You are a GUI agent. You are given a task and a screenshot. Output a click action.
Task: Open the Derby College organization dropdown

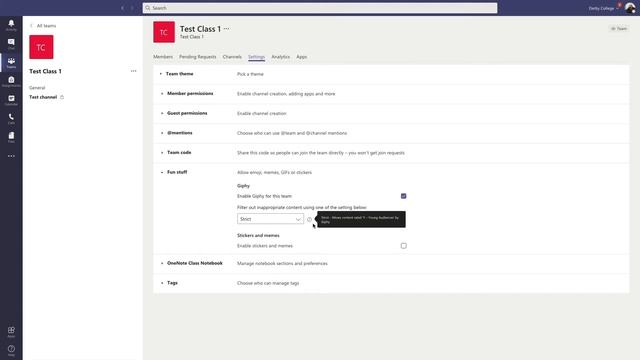pos(603,8)
